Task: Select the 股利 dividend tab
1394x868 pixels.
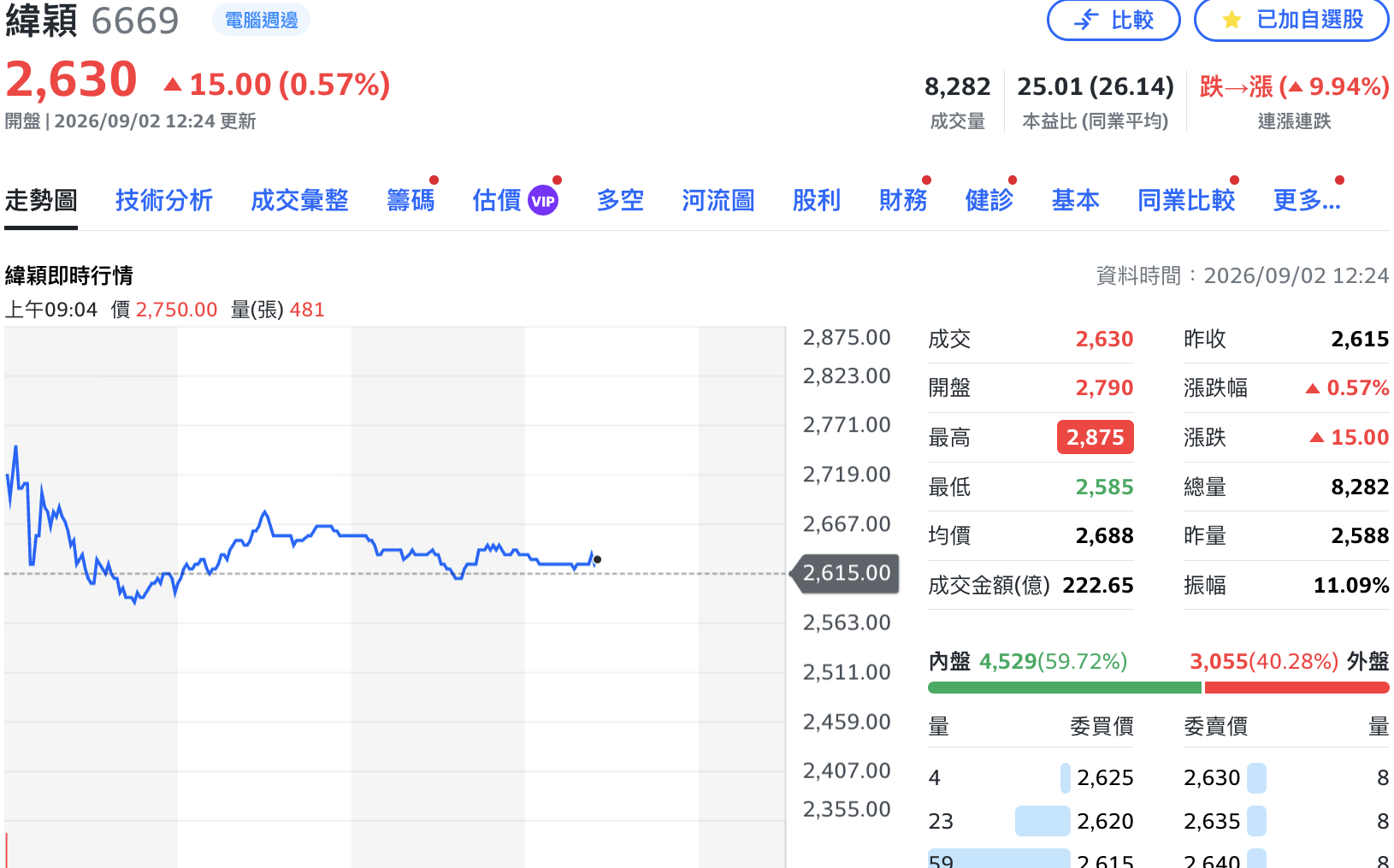Action: [x=817, y=200]
